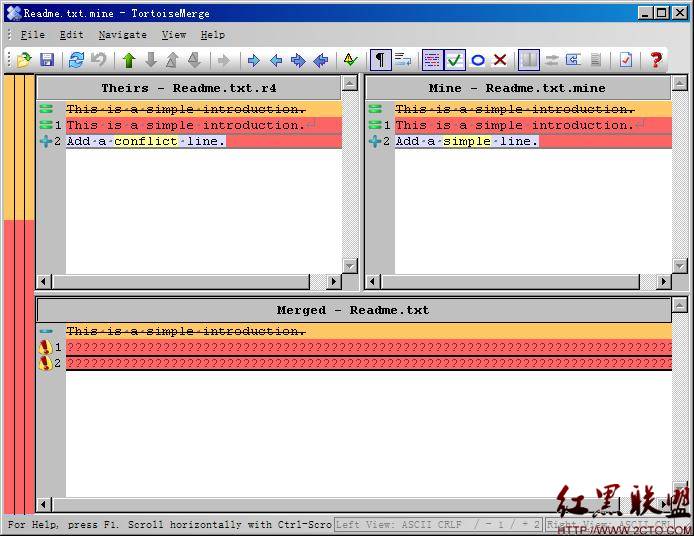The height and width of the screenshot is (536, 694).
Task: Click conflicted line 1 in Merged pane
Action: (x=369, y=347)
